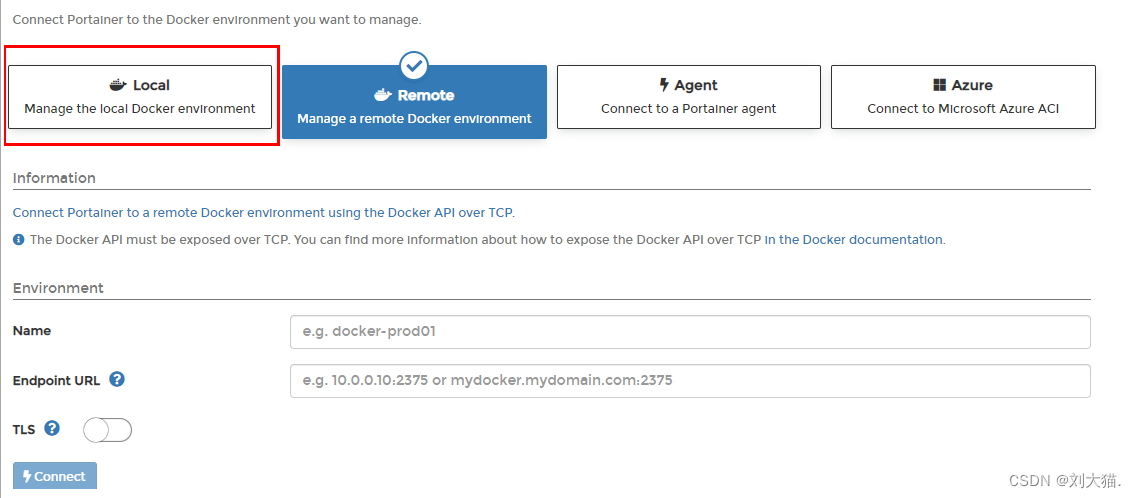Open the 'in the Docker documentation' link
Image resolution: width=1136 pixels, height=498 pixels.
click(x=854, y=239)
